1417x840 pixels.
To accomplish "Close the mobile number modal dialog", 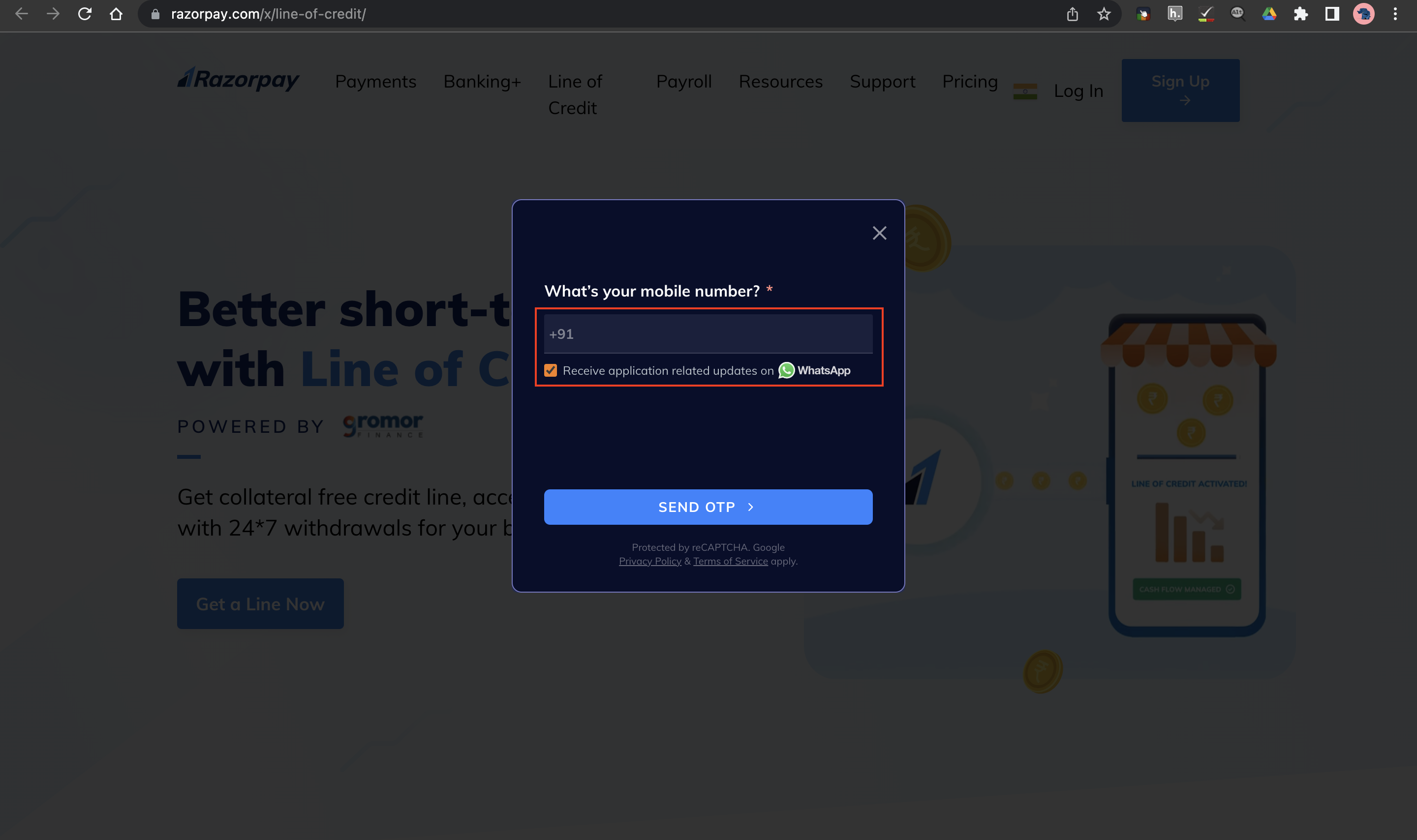I will [x=879, y=233].
